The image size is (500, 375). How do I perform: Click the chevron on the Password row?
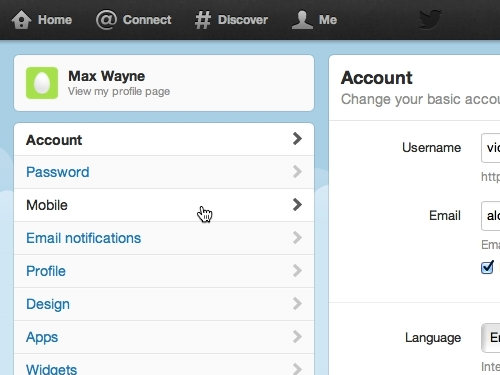point(297,172)
